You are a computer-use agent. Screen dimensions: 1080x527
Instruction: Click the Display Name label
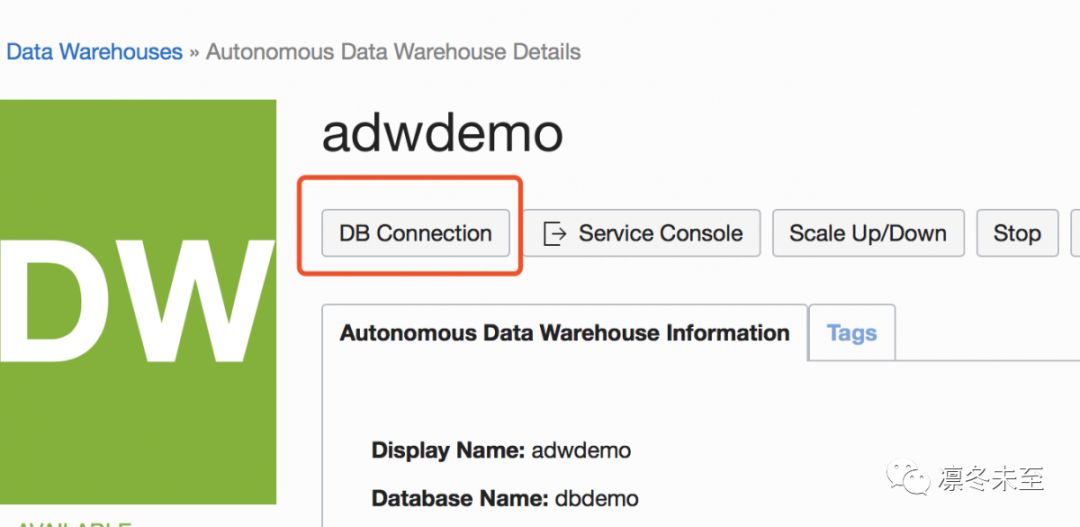pyautogui.click(x=448, y=450)
